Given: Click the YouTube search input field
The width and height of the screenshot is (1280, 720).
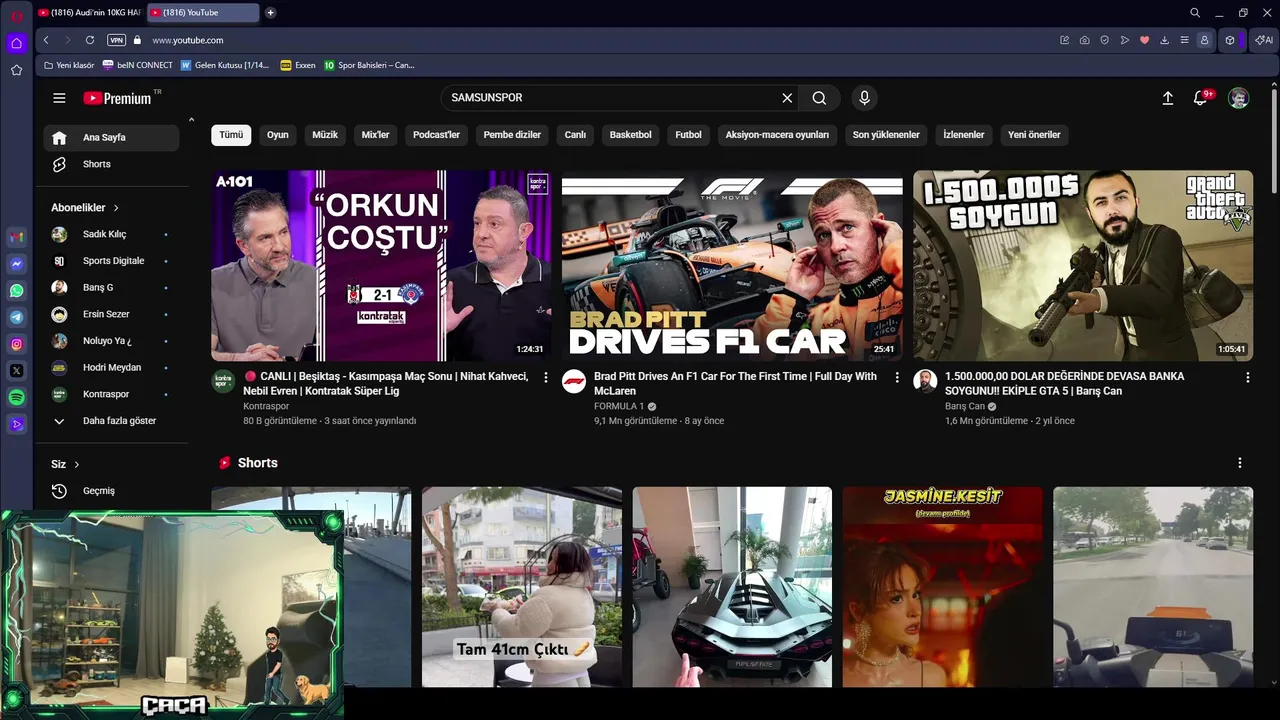Looking at the screenshot, I should (610, 98).
